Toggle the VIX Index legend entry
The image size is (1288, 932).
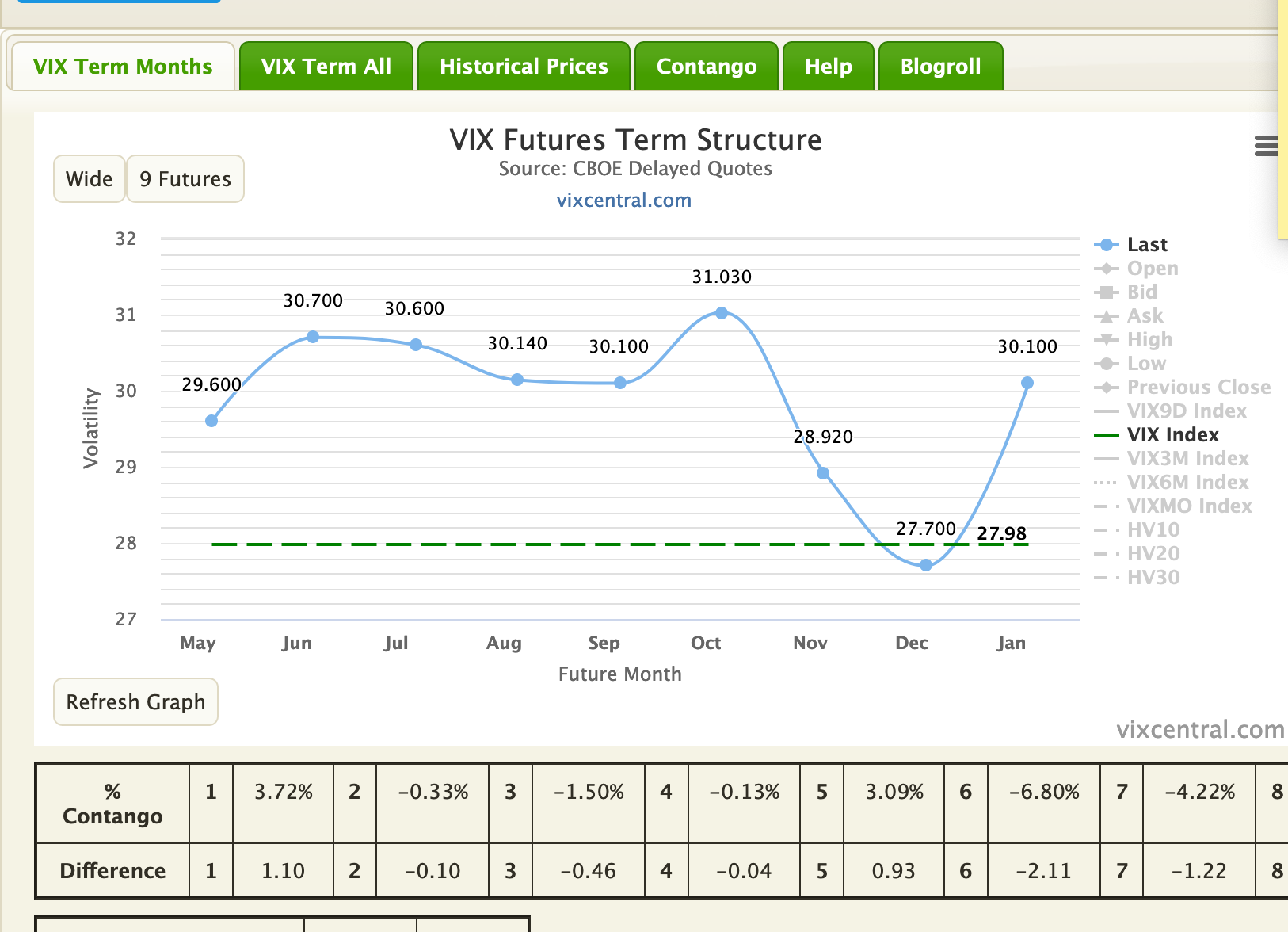1157,435
